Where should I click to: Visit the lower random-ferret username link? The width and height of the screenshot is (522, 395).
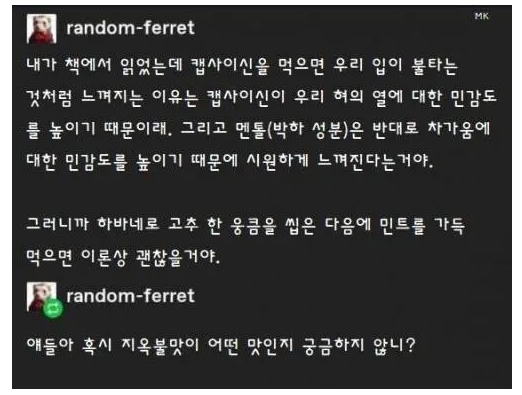pos(130,296)
